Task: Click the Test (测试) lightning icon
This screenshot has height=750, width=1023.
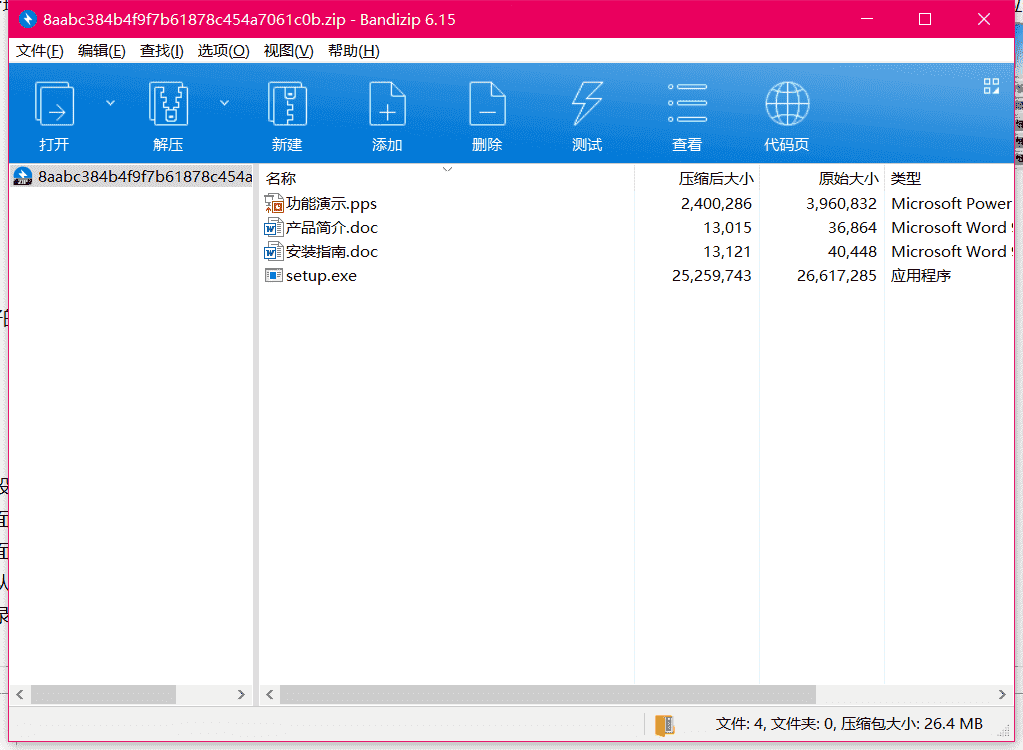Action: click(587, 104)
